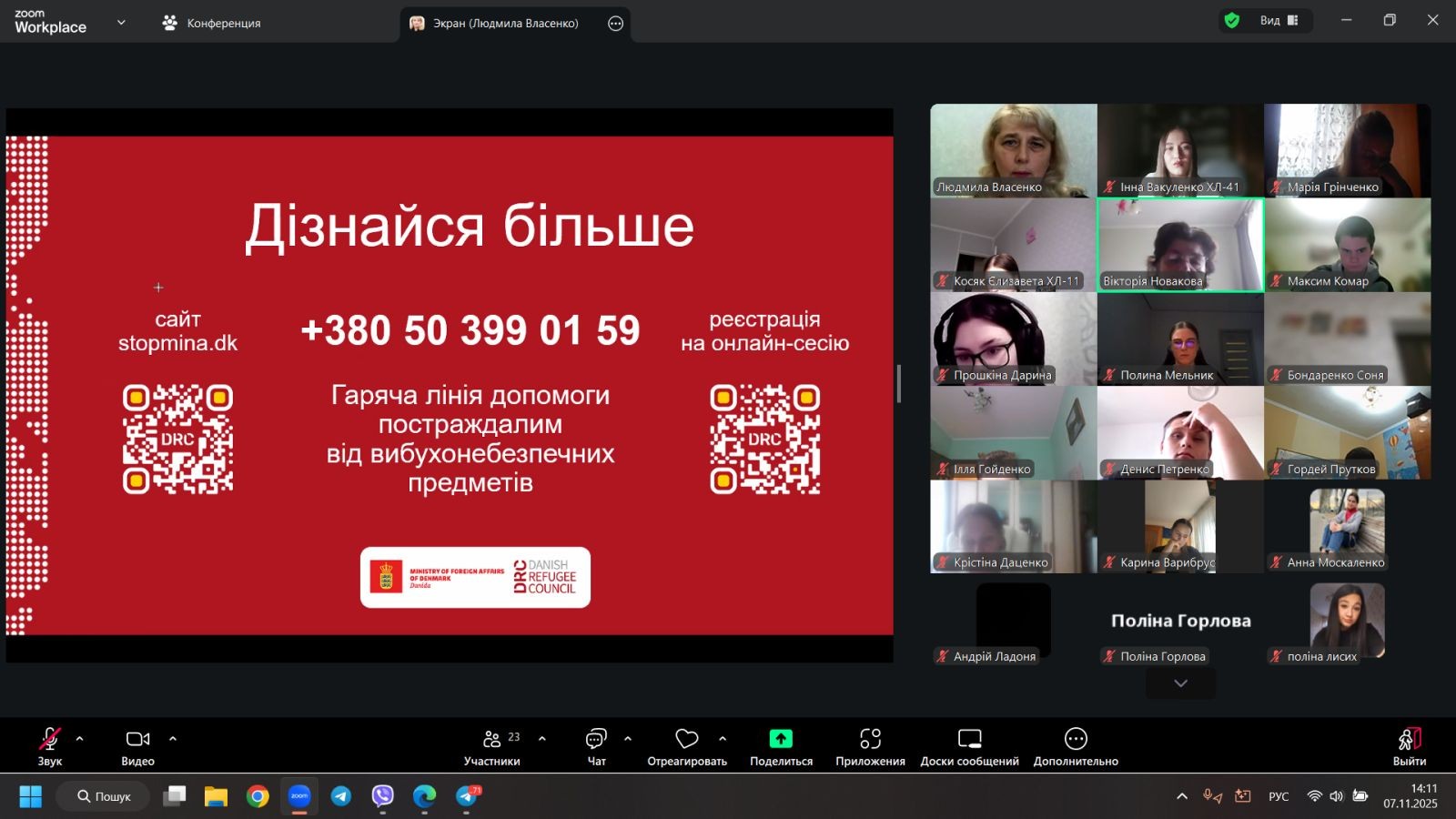This screenshot has width=1456, height=819.
Task: Expand video options arrow next to Видео
Action: pos(173,739)
